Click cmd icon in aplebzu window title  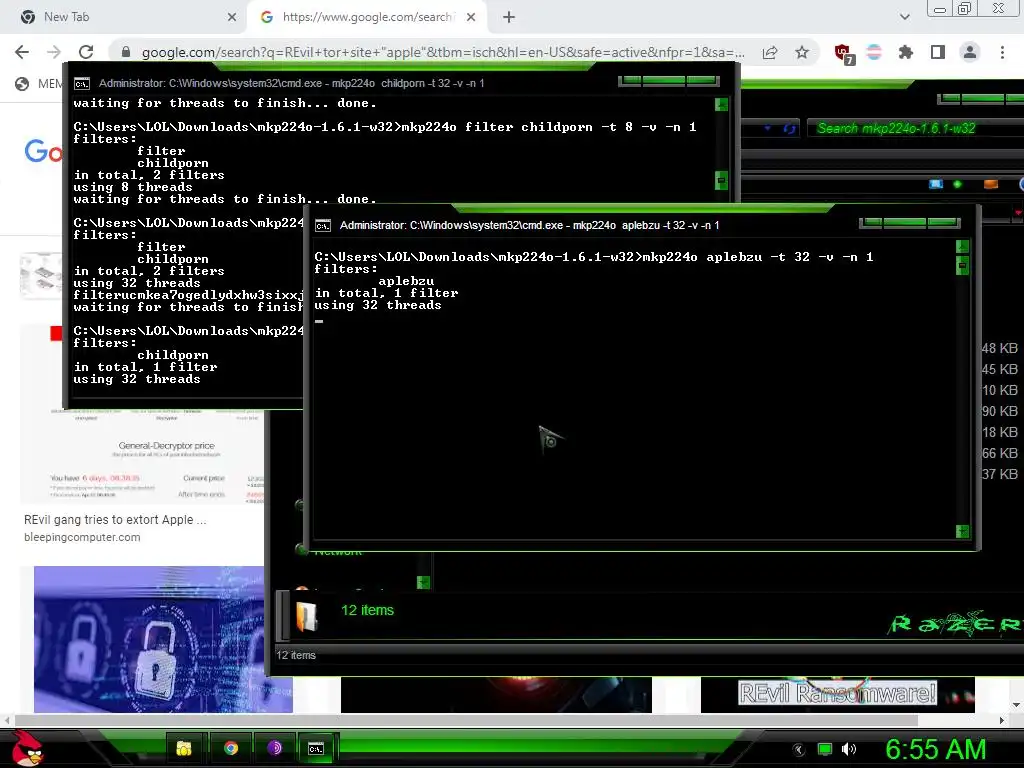(x=323, y=226)
